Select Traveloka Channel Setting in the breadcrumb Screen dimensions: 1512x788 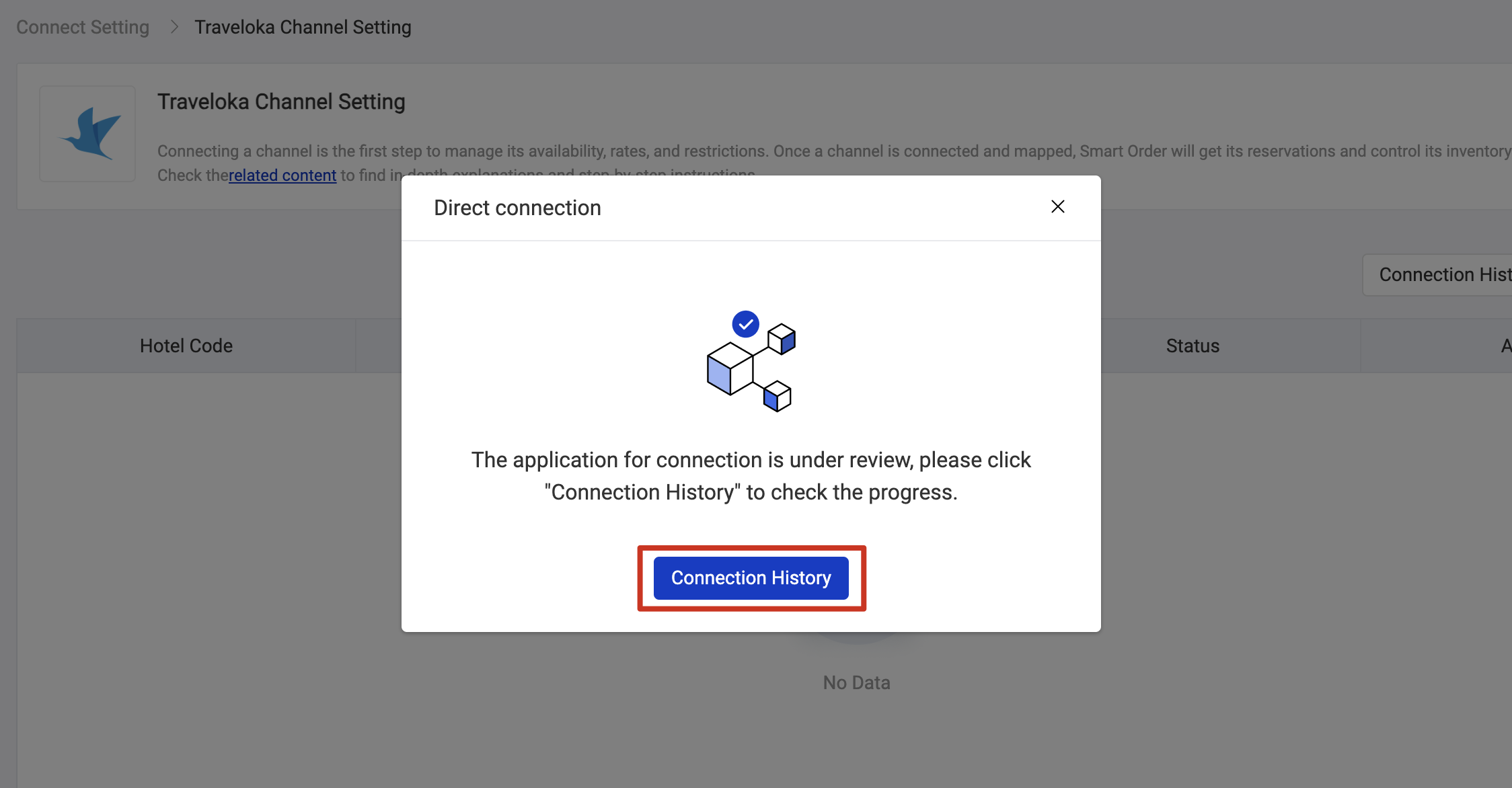[303, 26]
